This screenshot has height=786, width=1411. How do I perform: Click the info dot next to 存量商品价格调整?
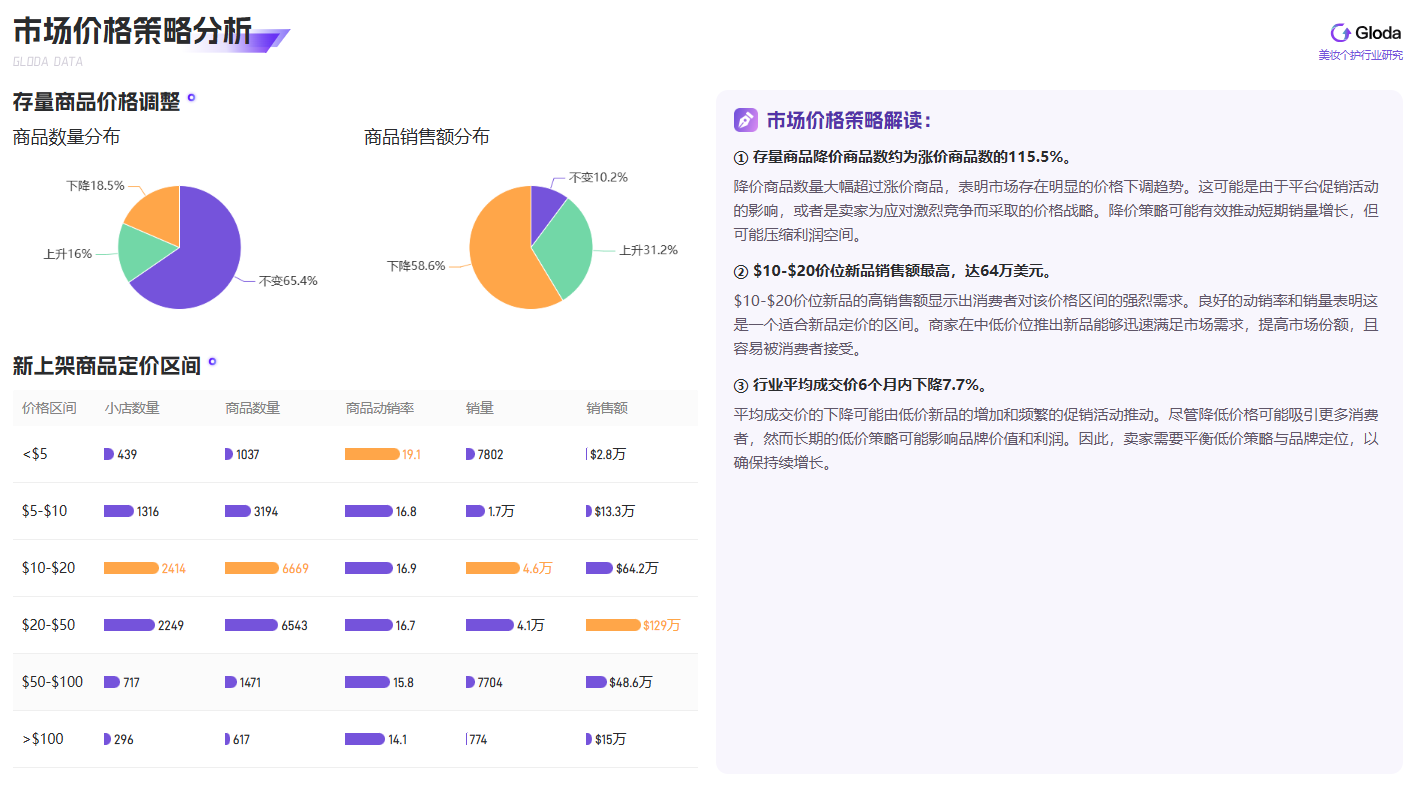coord(191,98)
